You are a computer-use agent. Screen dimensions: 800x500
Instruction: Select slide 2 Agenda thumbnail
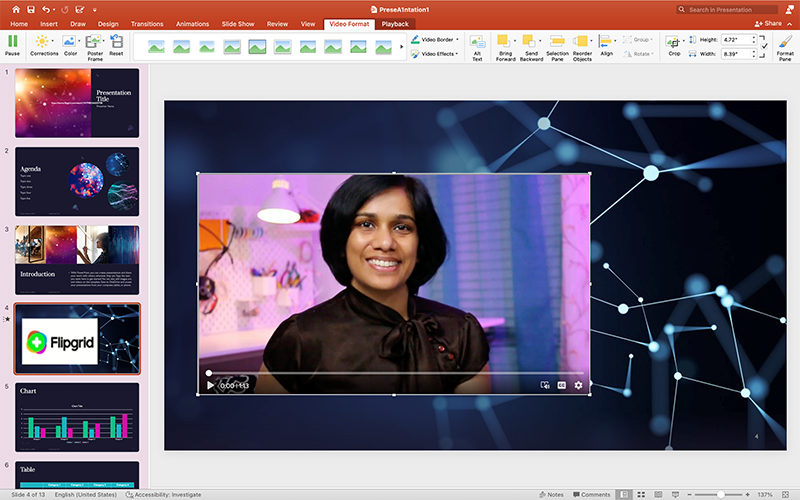click(x=77, y=181)
